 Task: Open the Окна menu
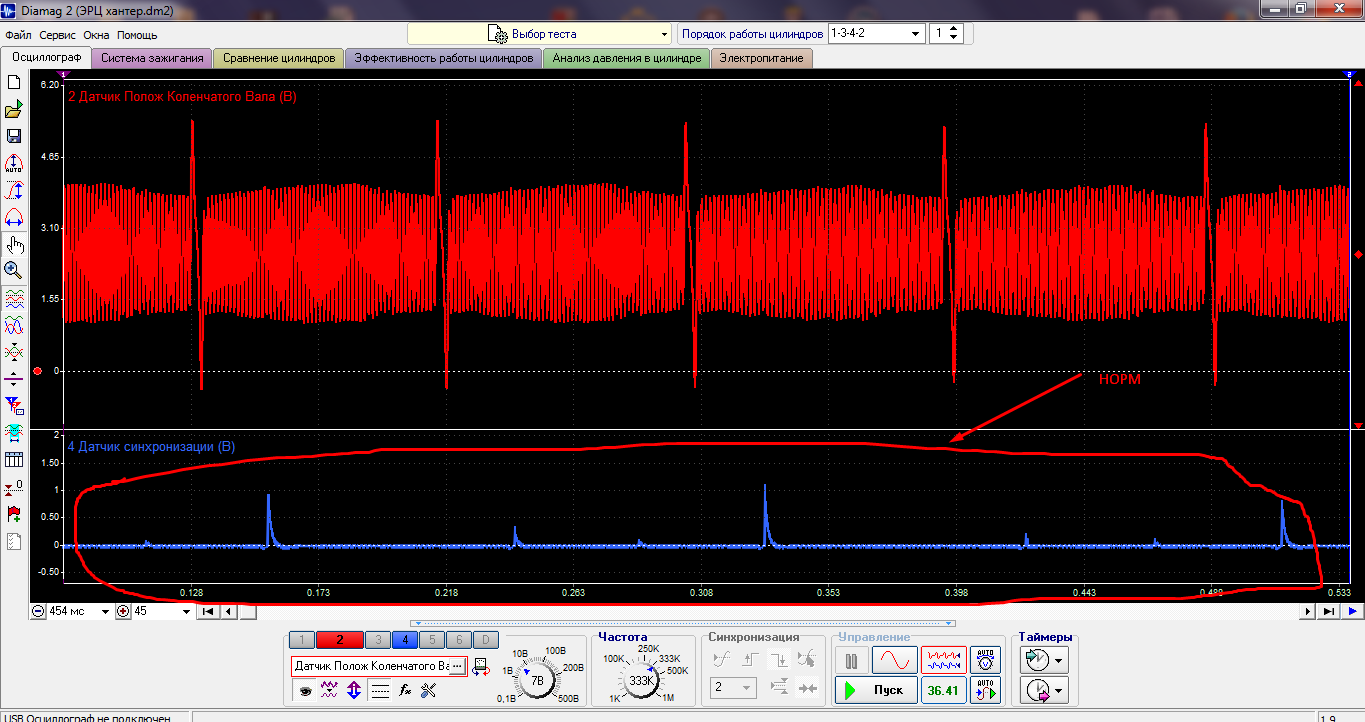coord(97,34)
